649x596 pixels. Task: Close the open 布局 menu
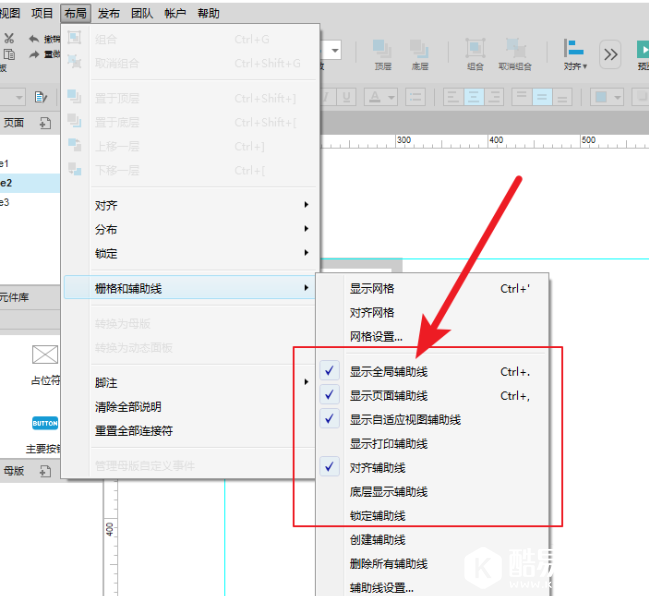coord(75,13)
